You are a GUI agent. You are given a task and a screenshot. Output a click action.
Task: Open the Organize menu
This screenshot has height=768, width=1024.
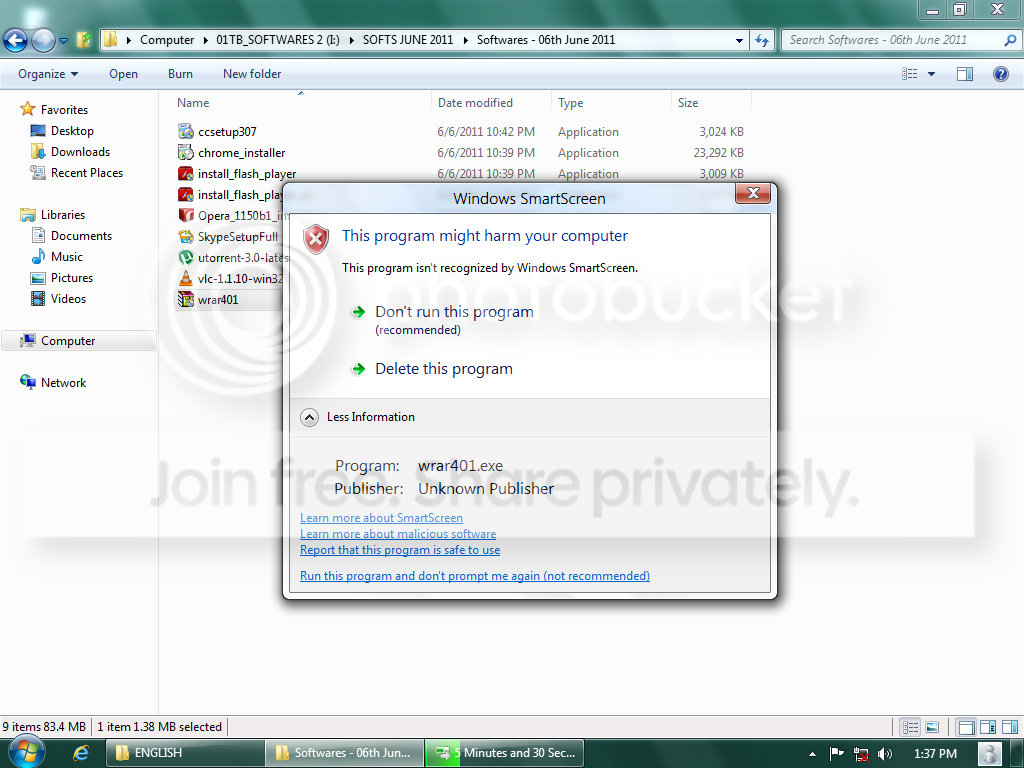(x=48, y=74)
